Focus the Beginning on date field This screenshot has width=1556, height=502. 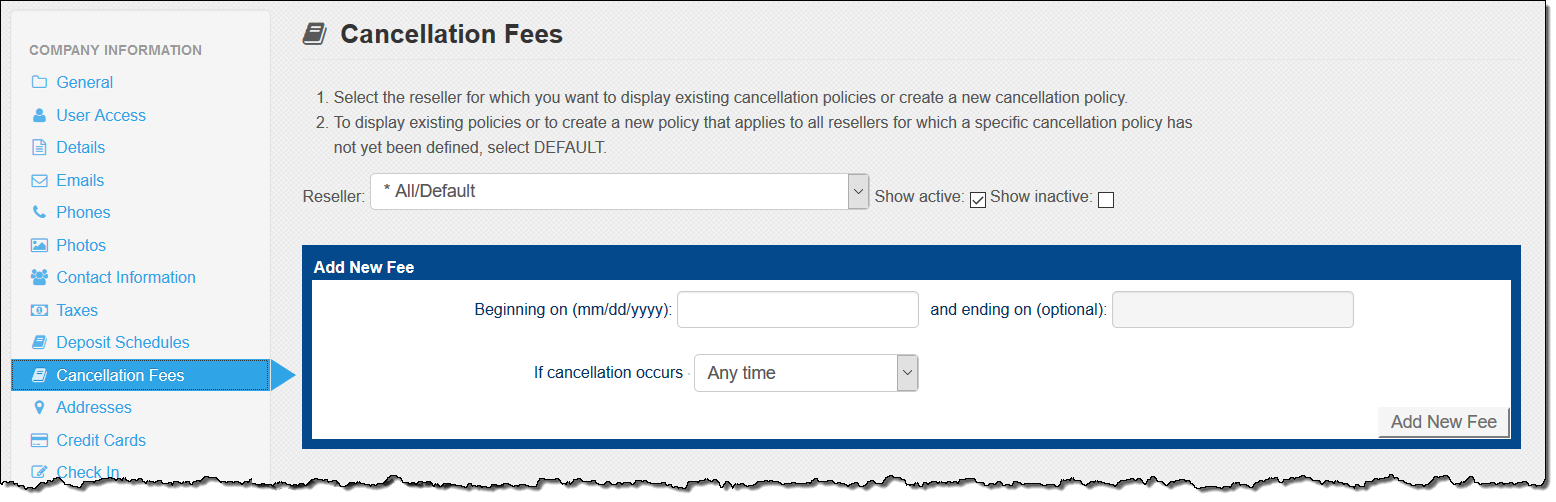click(798, 310)
